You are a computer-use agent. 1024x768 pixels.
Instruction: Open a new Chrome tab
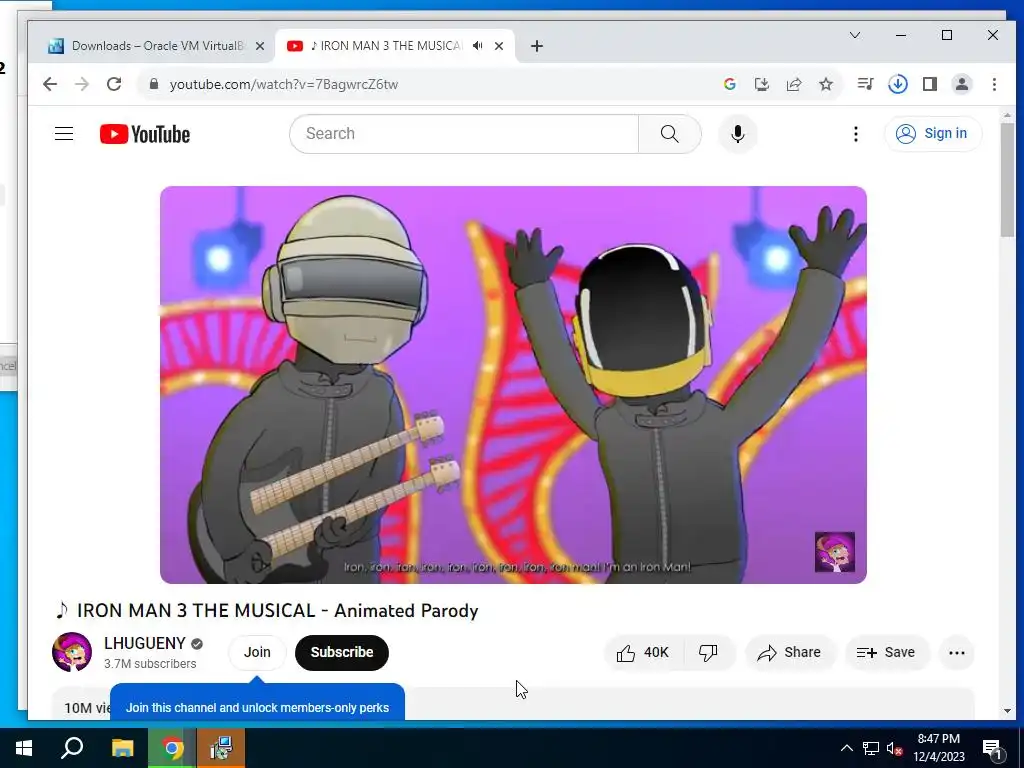pyautogui.click(x=537, y=46)
